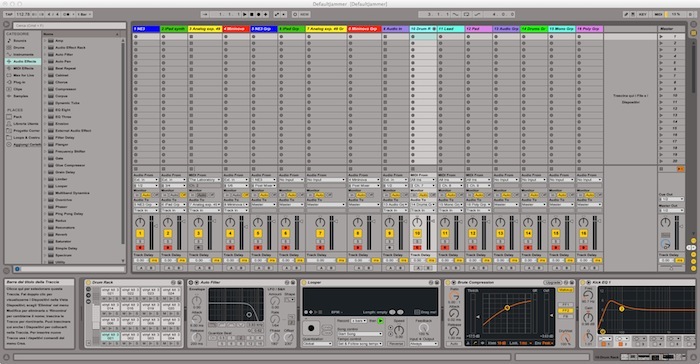Open the Looper Quantization Global dropdown

317,344
